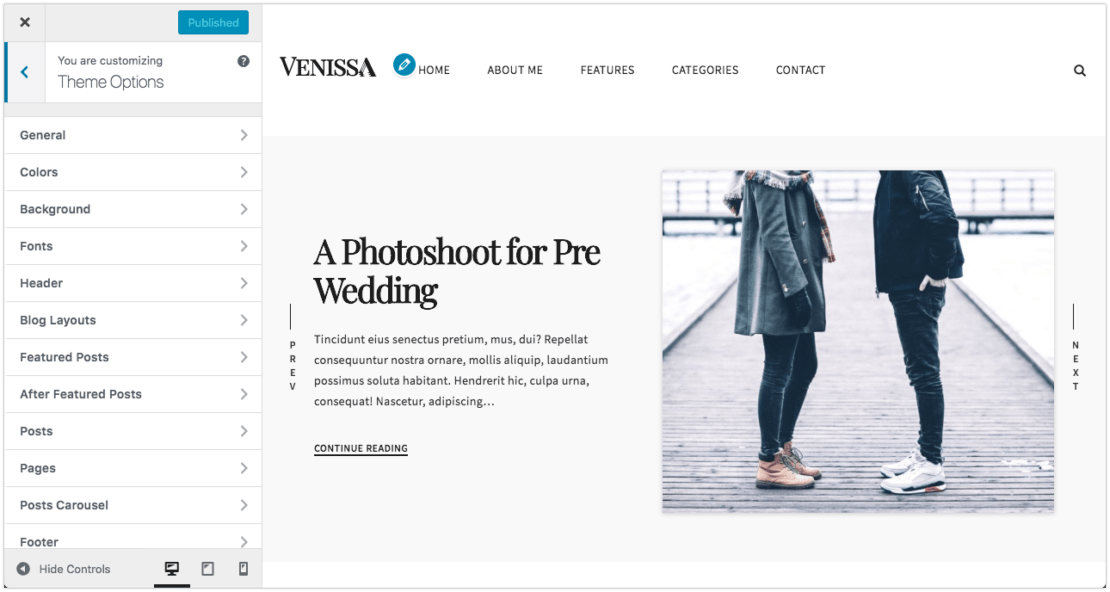This screenshot has height=592, width=1110.
Task: Open the Blog Layouts panel
Action: 133,320
